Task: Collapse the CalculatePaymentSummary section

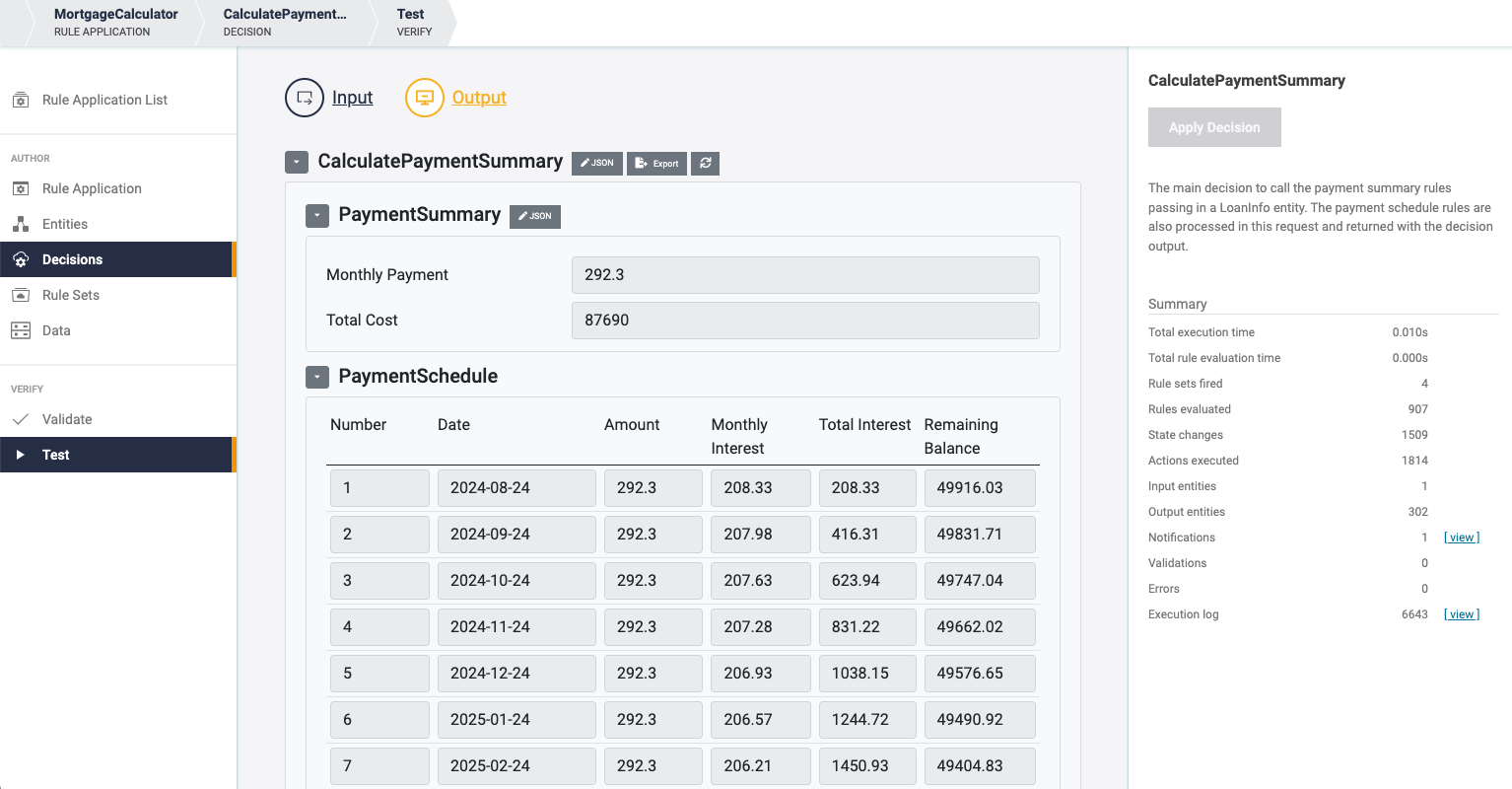Action: coord(296,163)
